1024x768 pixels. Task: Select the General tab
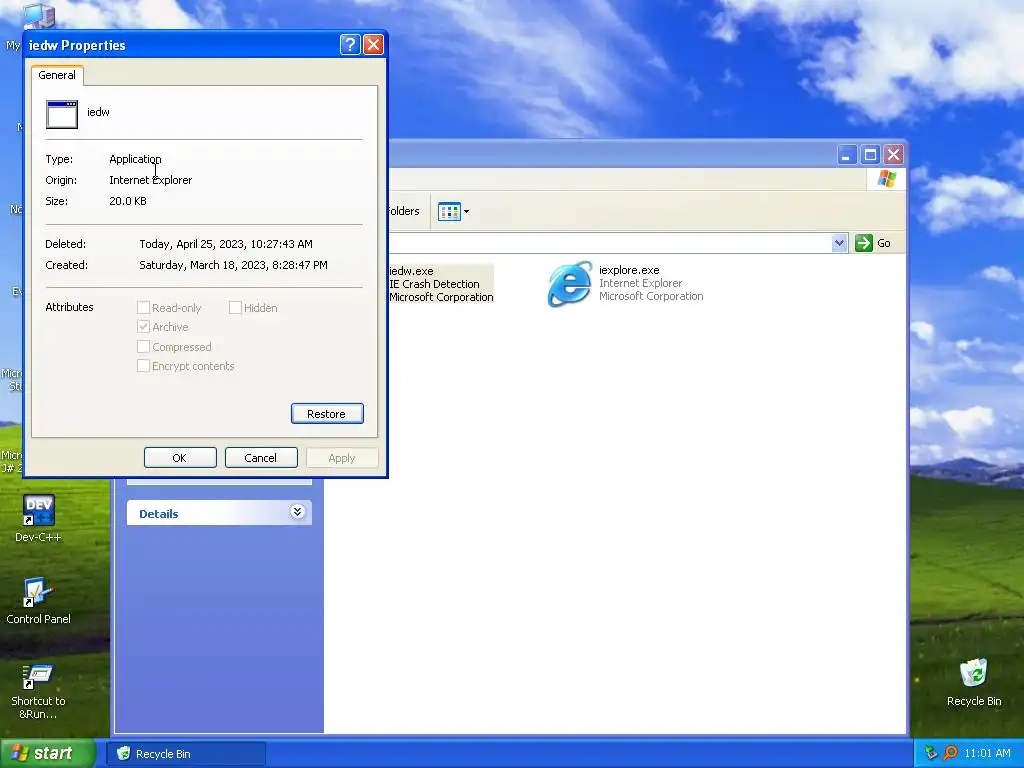click(x=57, y=75)
